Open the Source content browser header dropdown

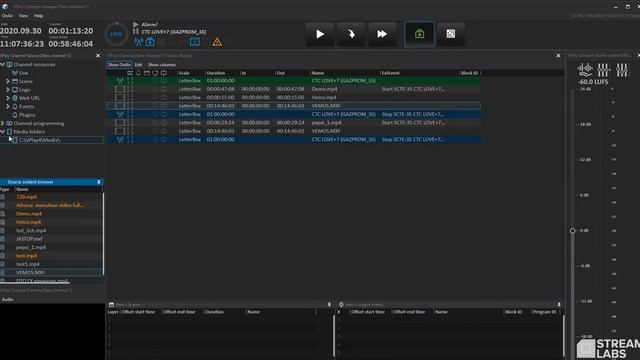(99, 182)
